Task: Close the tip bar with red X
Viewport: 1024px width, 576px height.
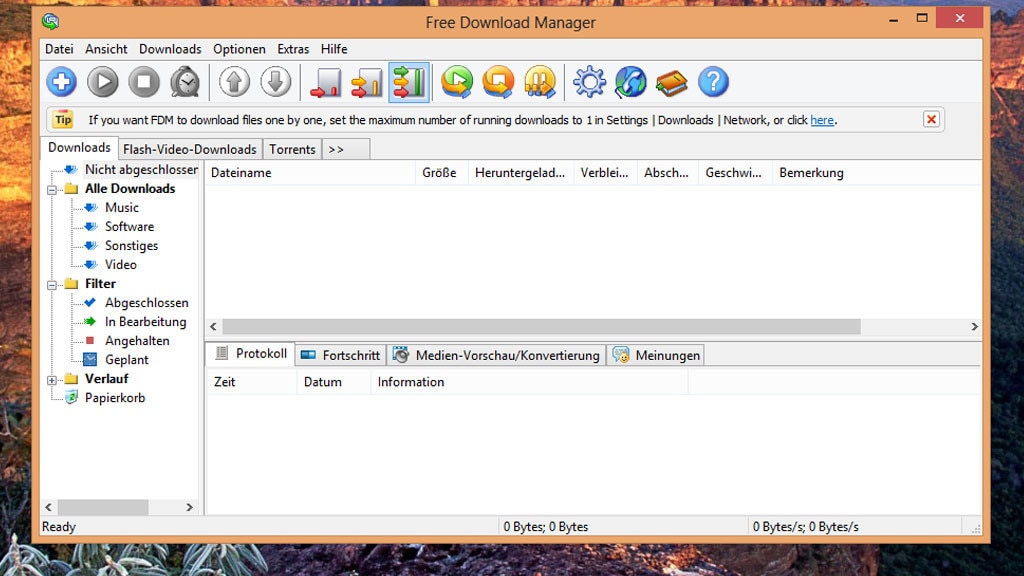Action: 931,120
